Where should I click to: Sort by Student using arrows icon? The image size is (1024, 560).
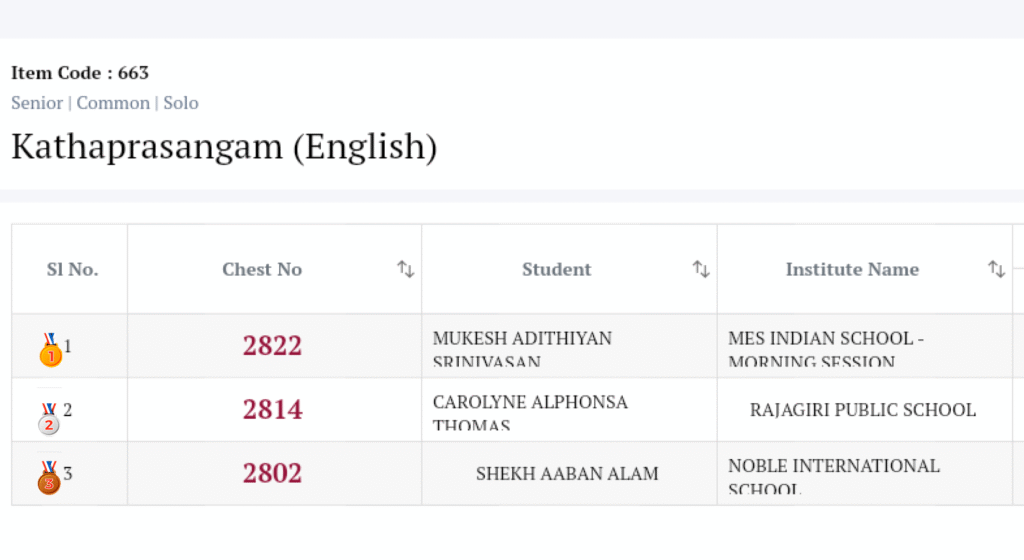(701, 269)
